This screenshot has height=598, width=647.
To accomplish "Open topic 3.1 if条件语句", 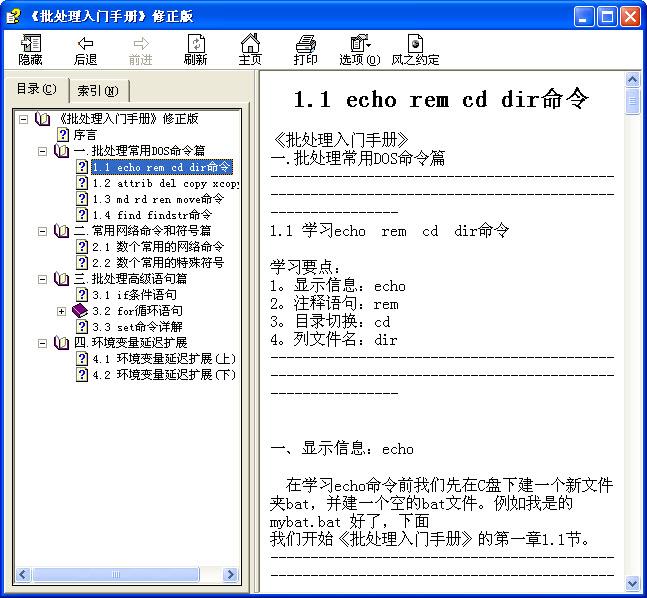I will [135, 295].
